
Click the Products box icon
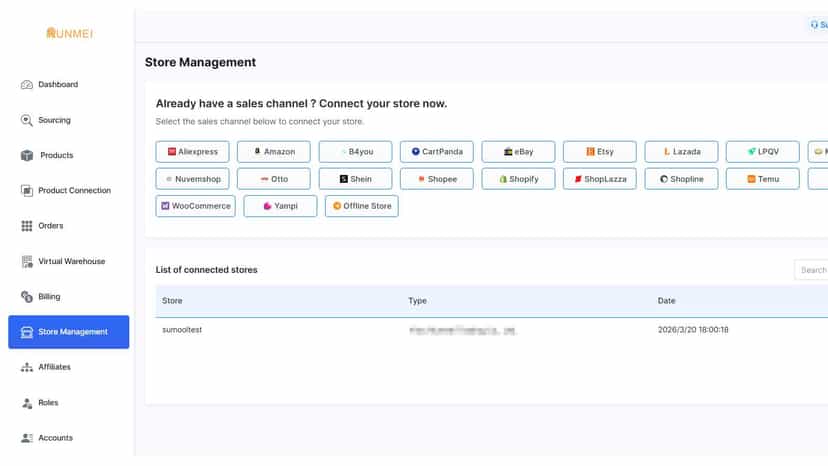[26, 155]
